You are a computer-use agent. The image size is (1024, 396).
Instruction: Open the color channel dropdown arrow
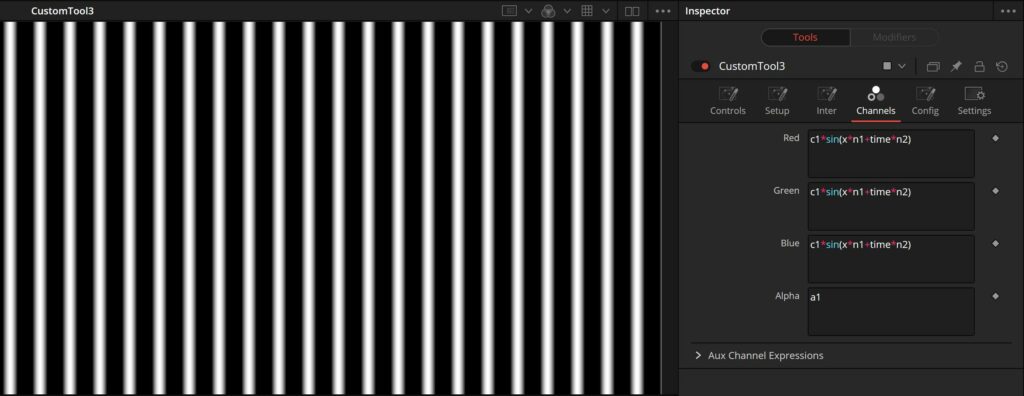(567, 10)
